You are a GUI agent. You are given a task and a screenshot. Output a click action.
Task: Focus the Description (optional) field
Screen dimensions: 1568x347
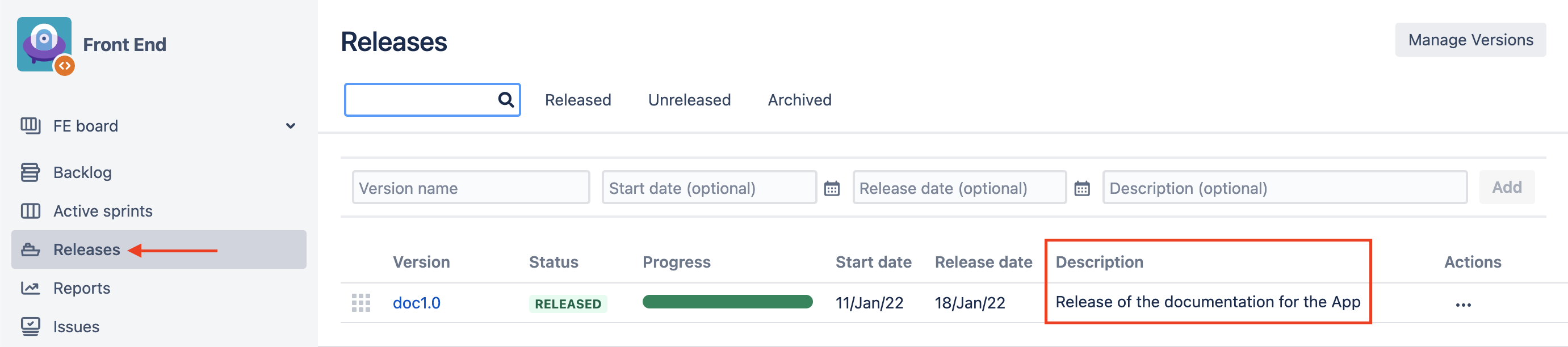(1284, 188)
